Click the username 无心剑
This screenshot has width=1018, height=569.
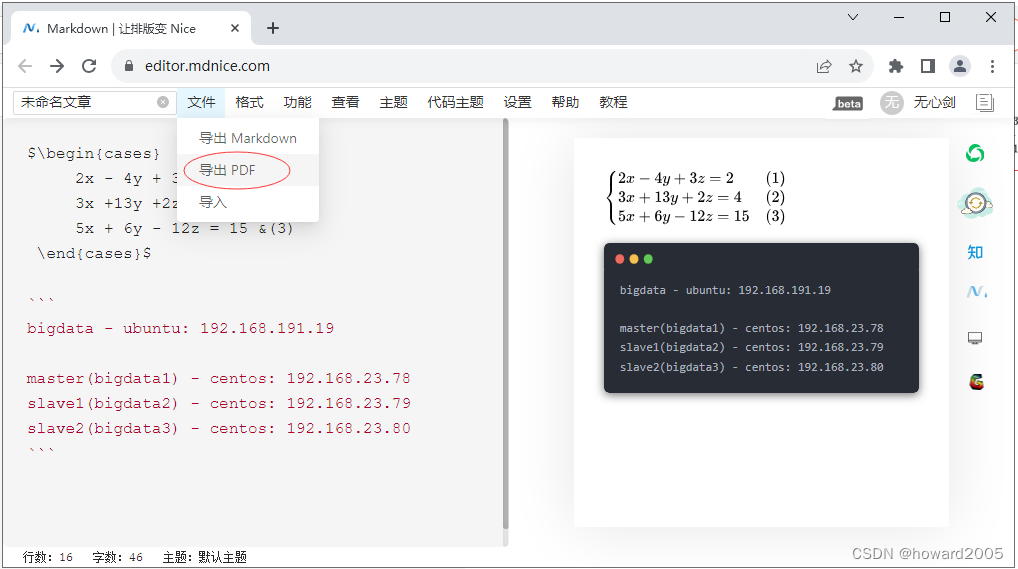tap(934, 102)
